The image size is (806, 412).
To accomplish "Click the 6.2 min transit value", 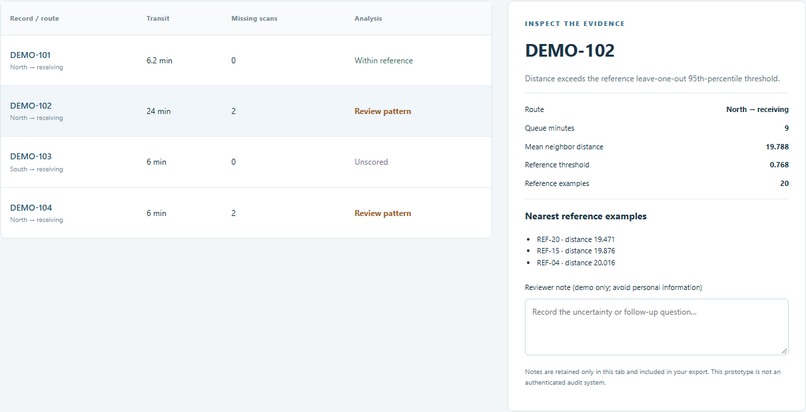I will point(159,61).
